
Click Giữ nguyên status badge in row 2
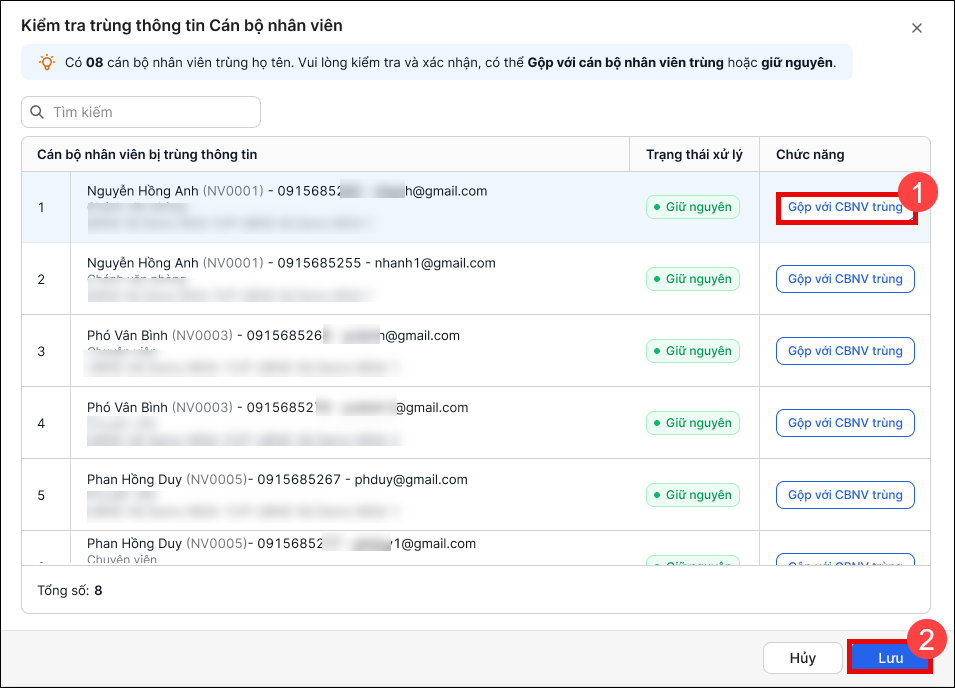coord(693,279)
